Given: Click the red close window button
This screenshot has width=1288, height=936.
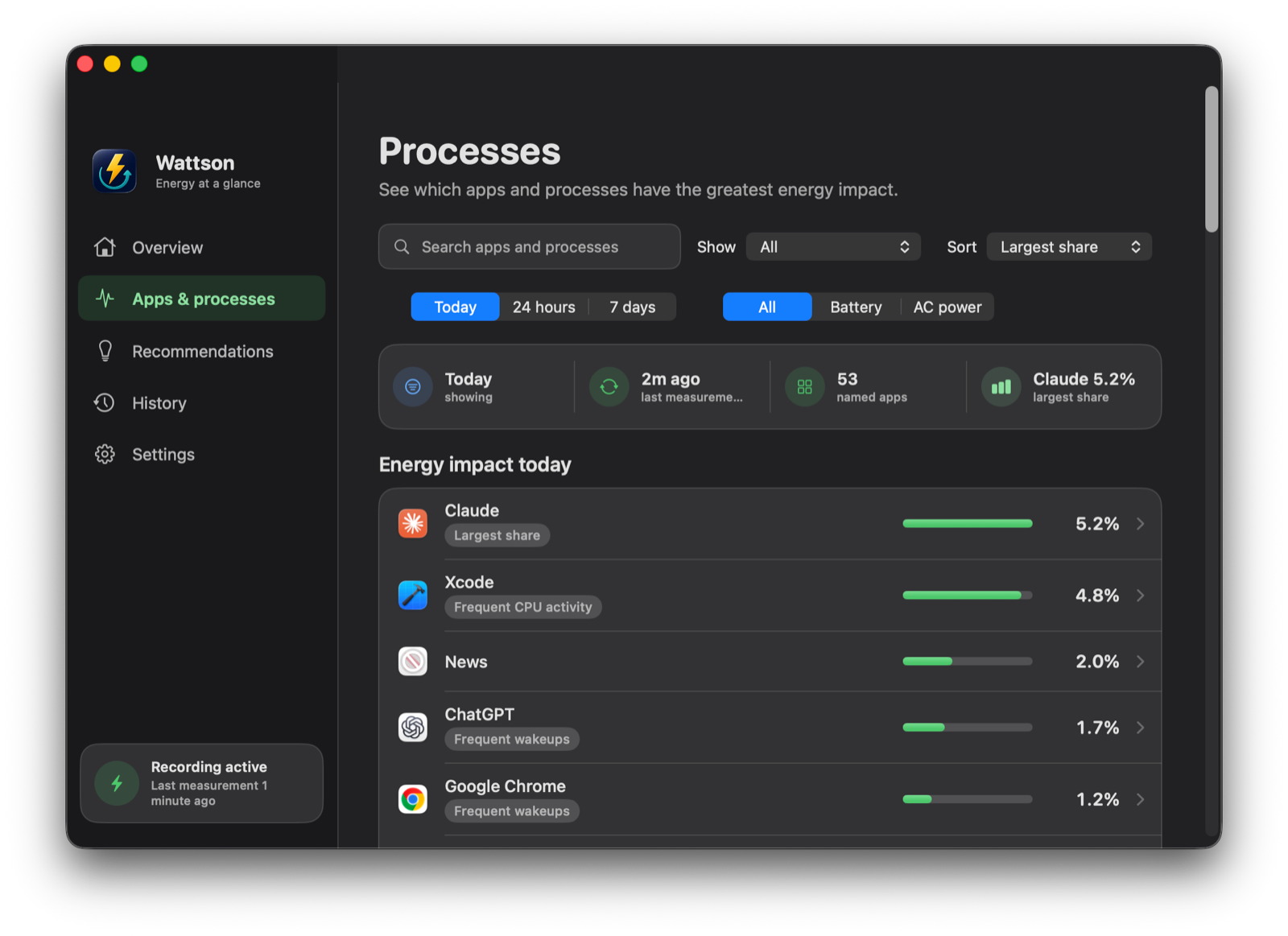Looking at the screenshot, I should 85,64.
